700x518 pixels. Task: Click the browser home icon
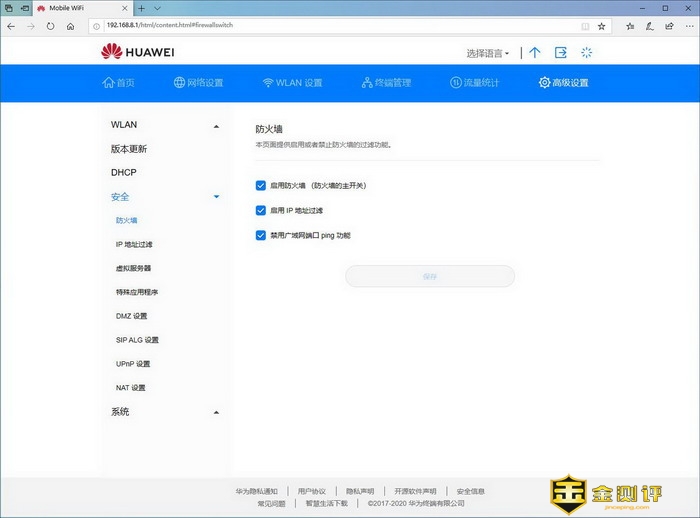(x=70, y=26)
